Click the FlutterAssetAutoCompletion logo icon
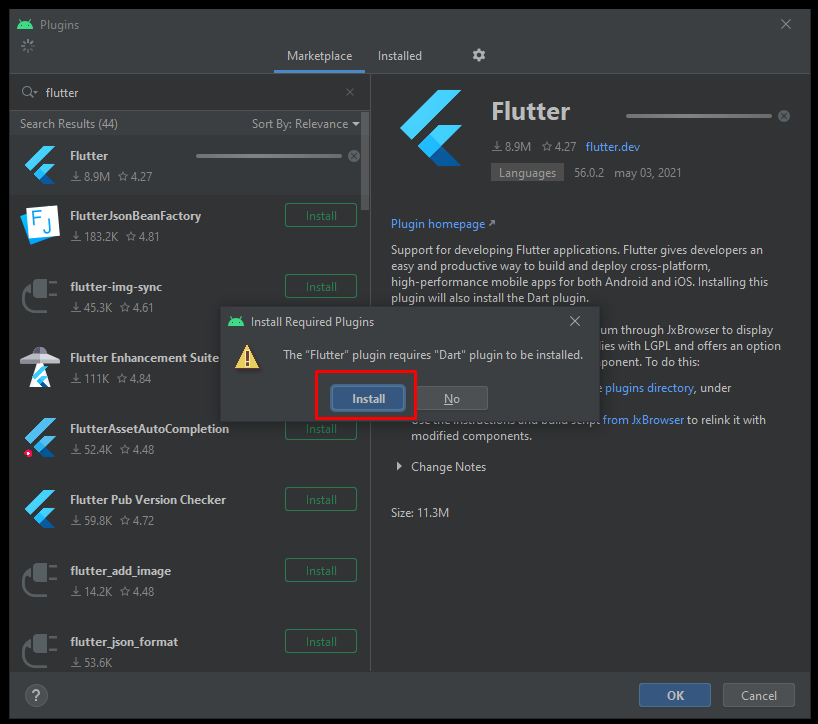This screenshot has width=818, height=724. (x=40, y=438)
